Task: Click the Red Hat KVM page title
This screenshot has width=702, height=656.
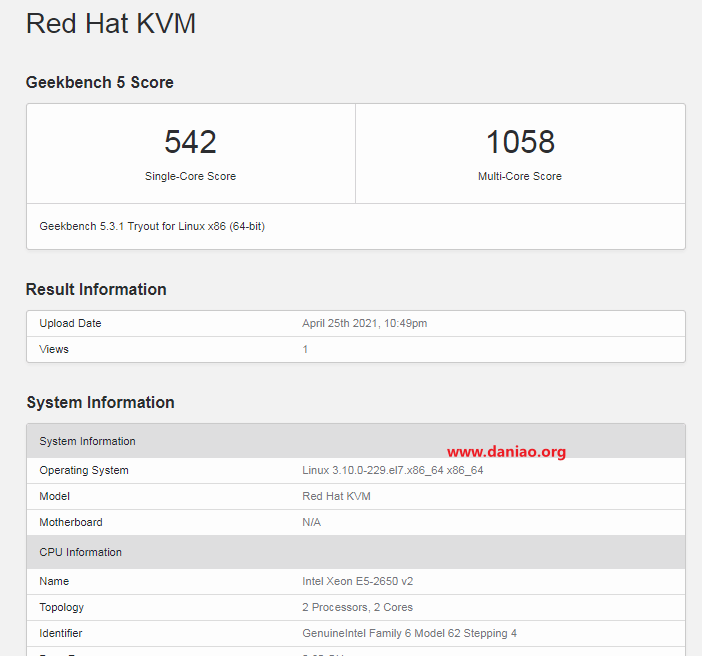Action: [x=111, y=23]
